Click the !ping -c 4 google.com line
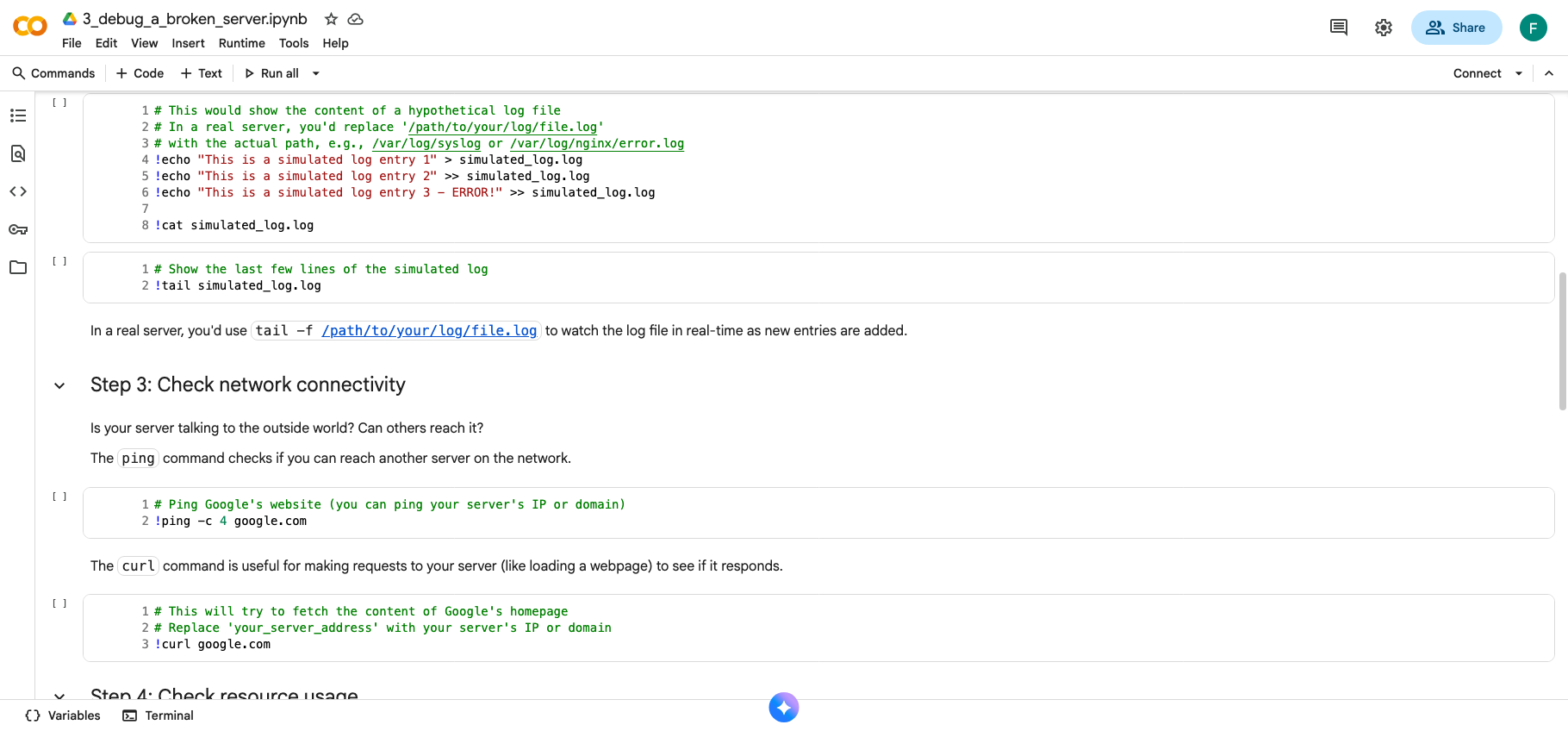The image size is (1568, 731). [x=231, y=521]
